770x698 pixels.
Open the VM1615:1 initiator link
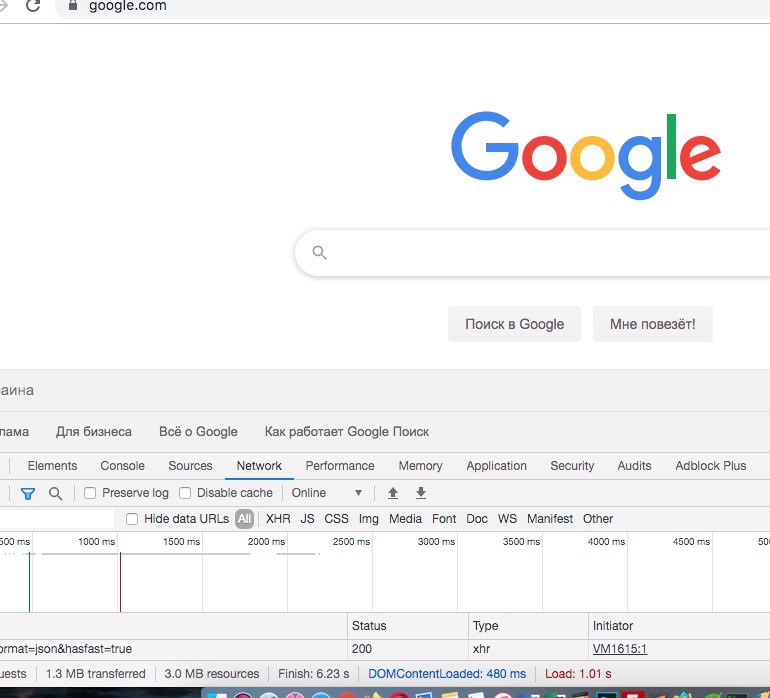619,649
